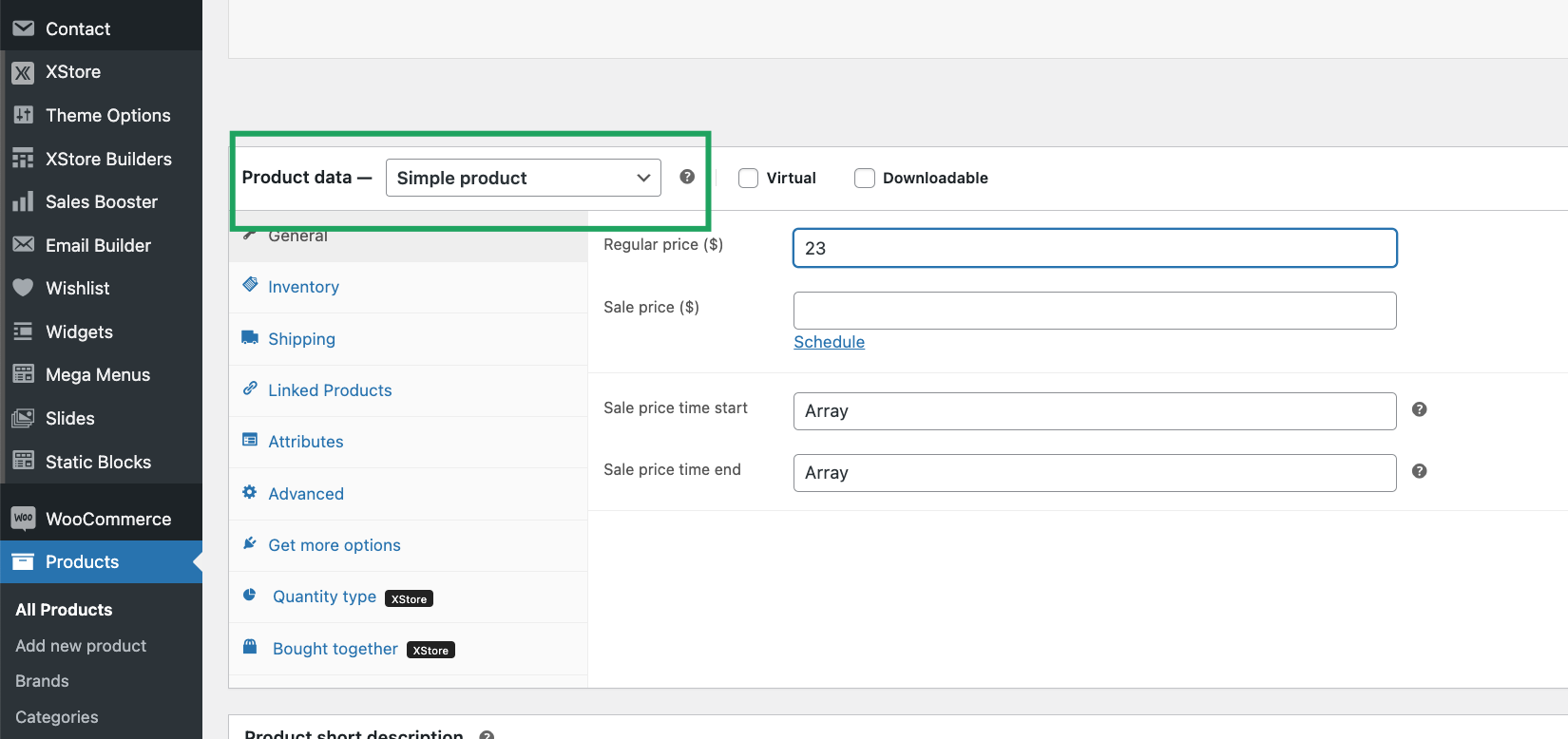
Task: Go to the Advanced tab
Action: click(409, 494)
